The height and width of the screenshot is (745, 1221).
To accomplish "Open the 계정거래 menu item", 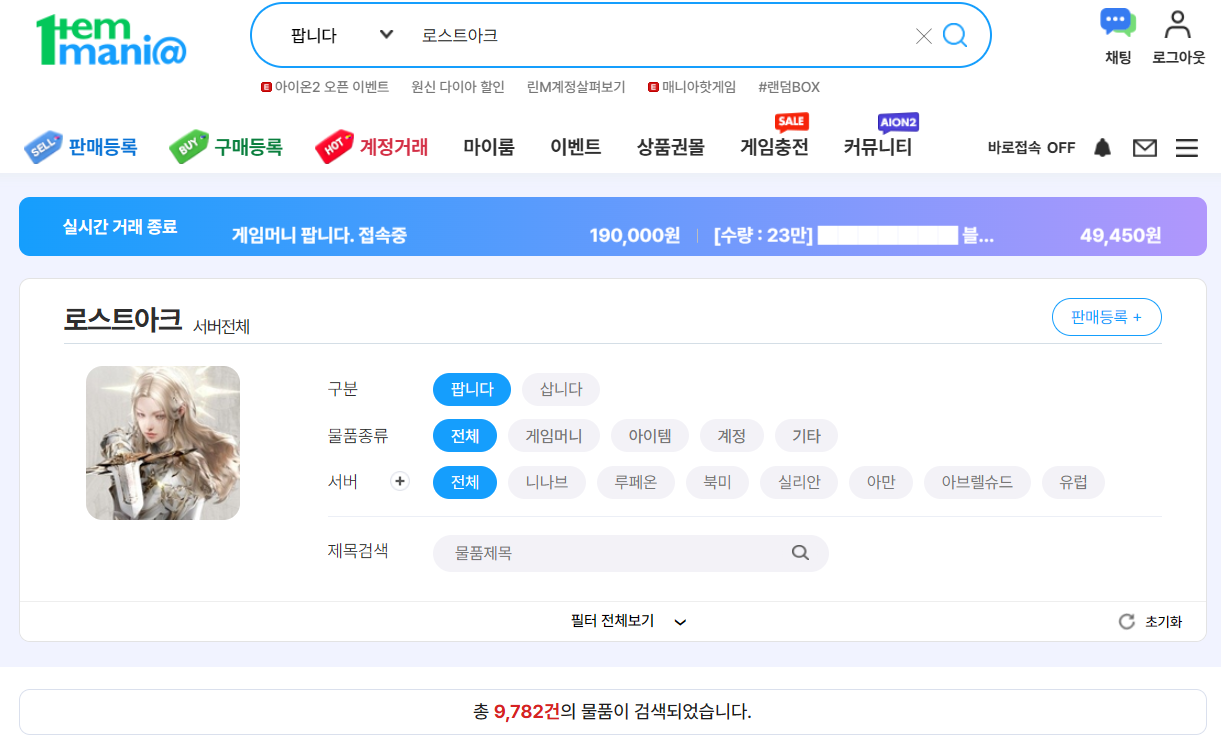I will pyautogui.click(x=372, y=147).
